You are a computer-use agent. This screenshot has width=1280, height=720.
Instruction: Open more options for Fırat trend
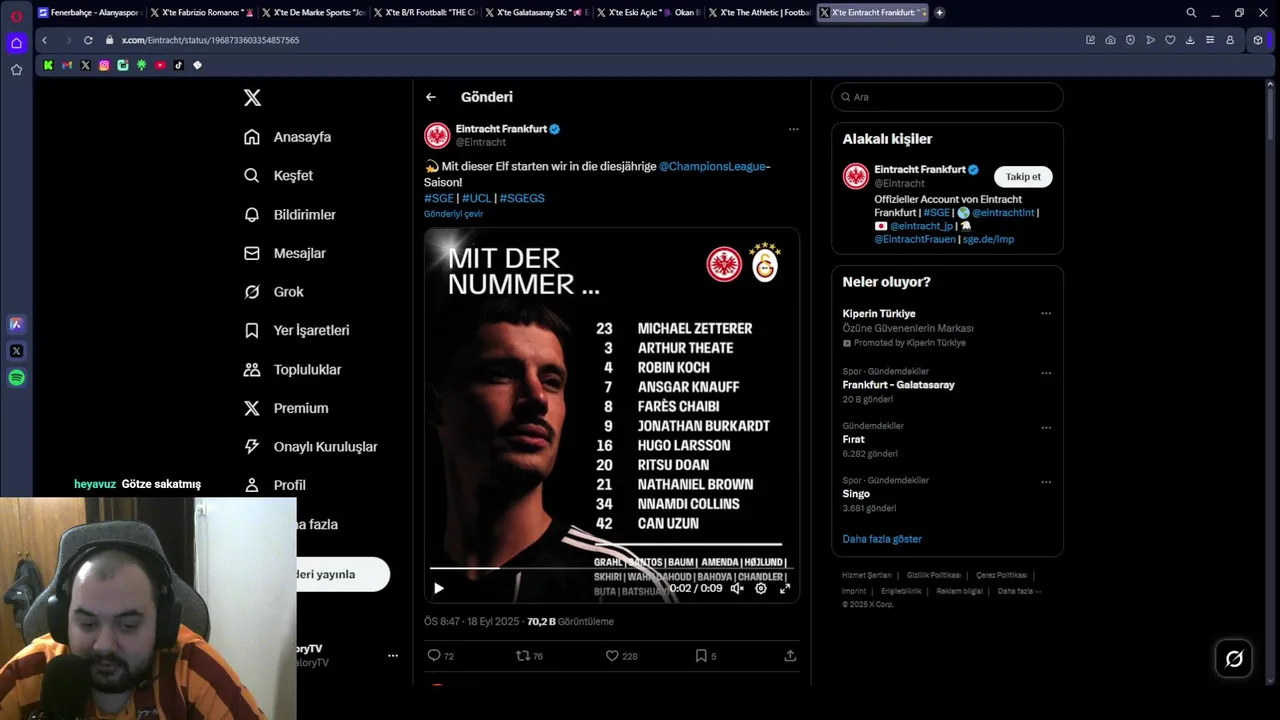coord(1046,428)
